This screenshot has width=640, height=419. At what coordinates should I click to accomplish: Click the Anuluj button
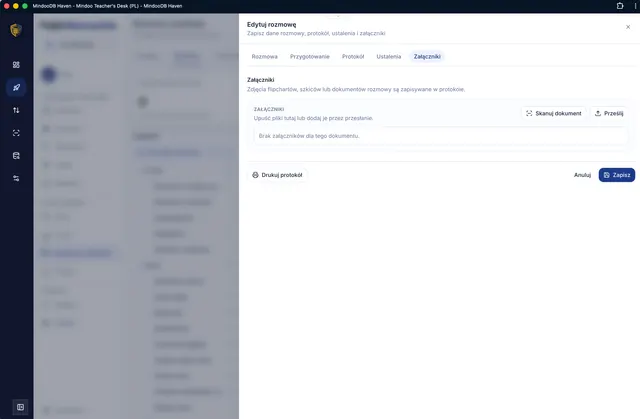point(582,175)
